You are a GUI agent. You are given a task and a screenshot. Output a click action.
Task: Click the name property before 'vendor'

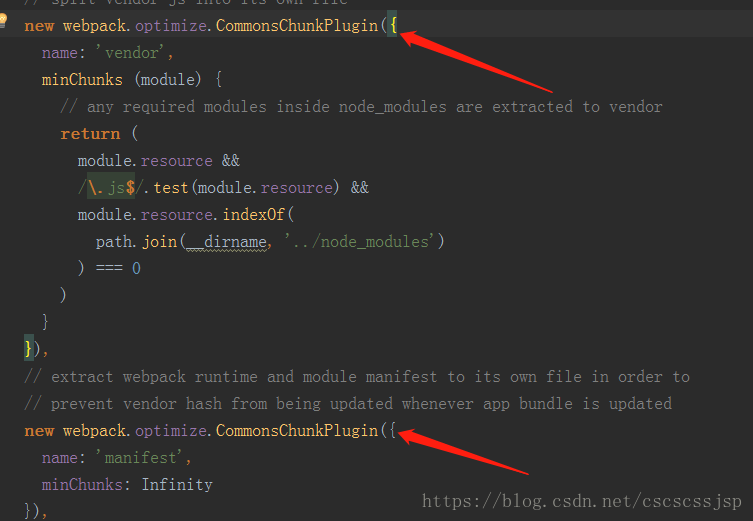[60, 53]
